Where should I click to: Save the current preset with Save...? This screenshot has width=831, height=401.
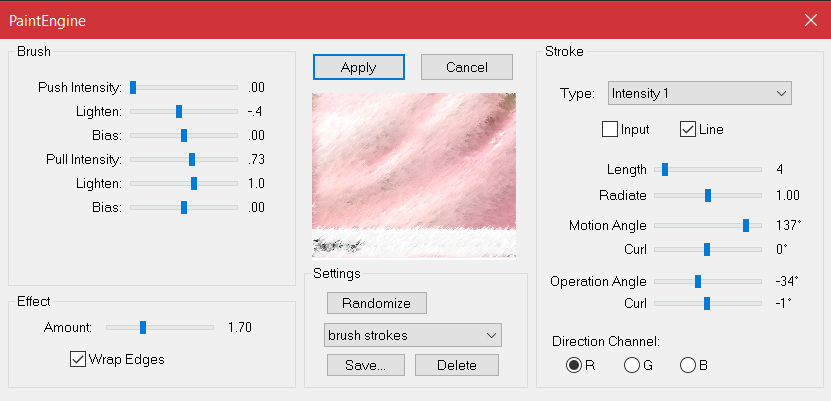pyautogui.click(x=366, y=365)
